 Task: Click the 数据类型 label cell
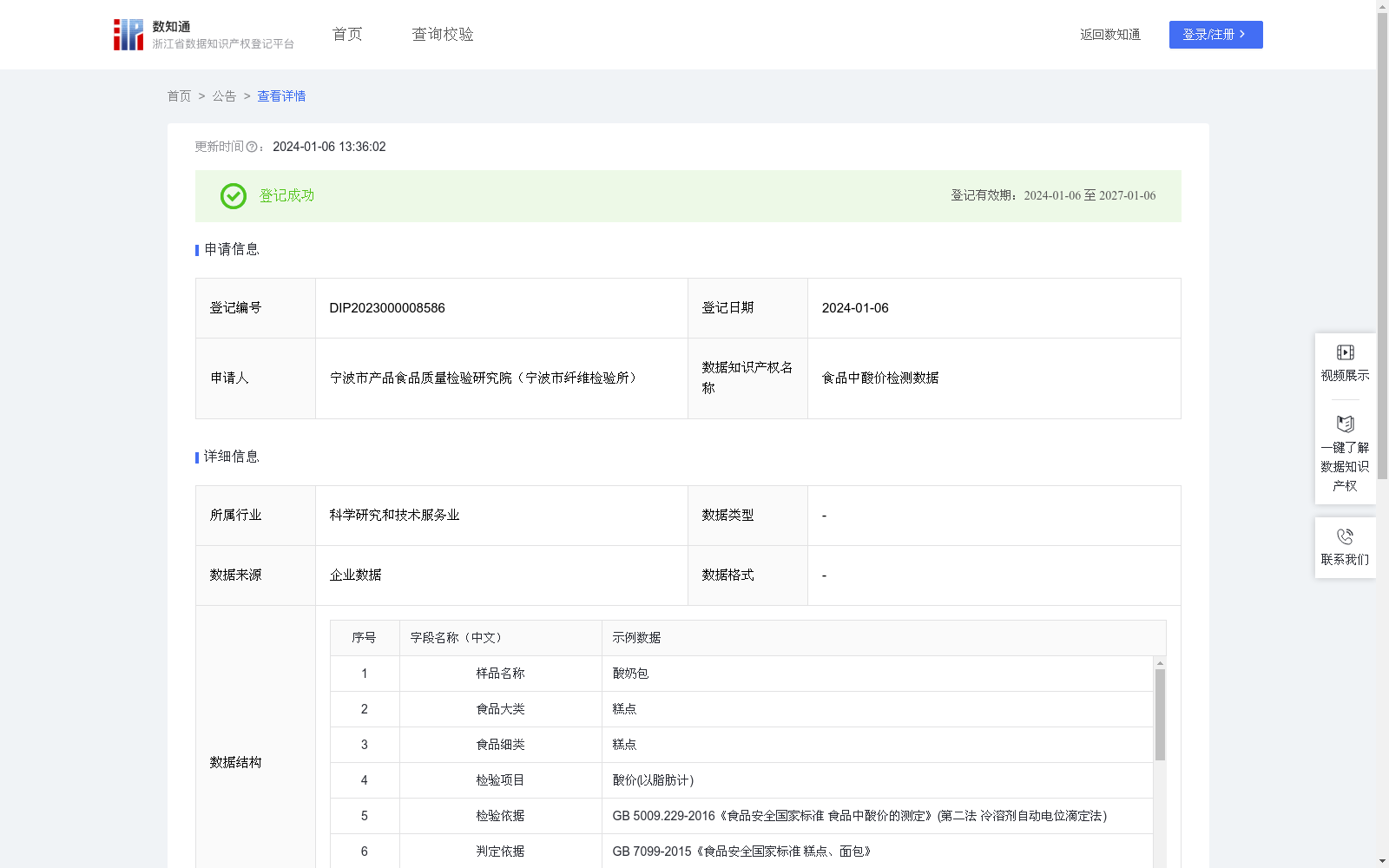[747, 516]
